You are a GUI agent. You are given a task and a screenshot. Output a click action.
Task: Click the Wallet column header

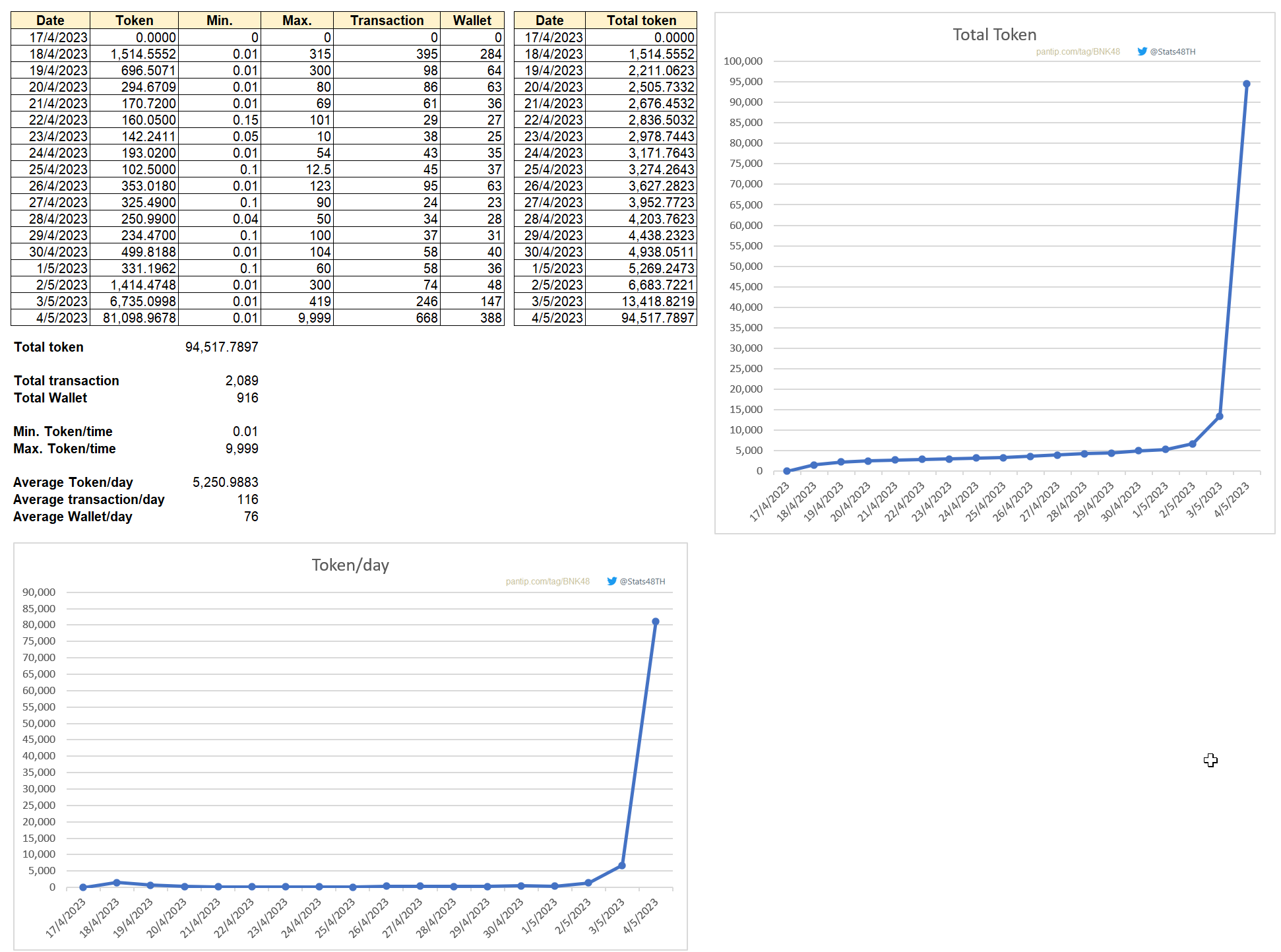coord(472,20)
